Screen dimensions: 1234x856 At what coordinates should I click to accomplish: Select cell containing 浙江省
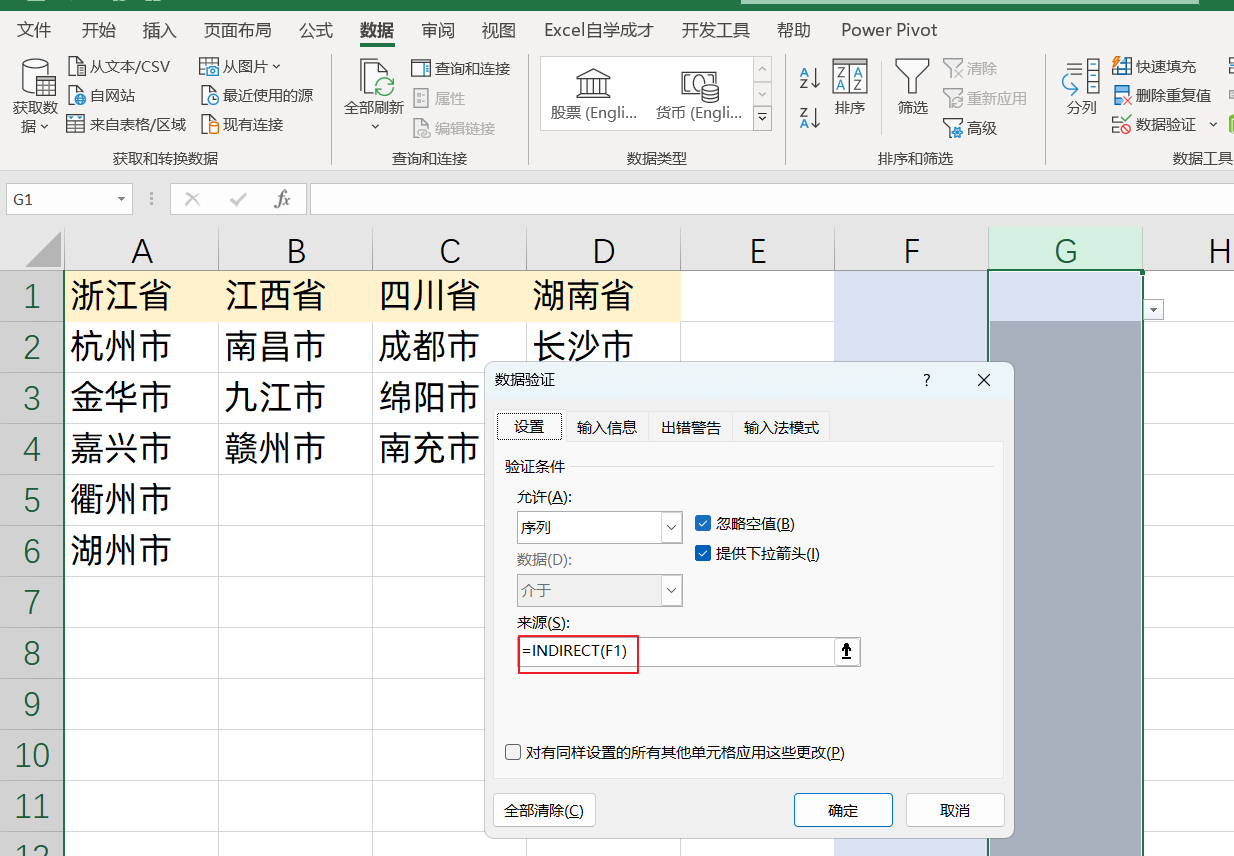click(141, 296)
